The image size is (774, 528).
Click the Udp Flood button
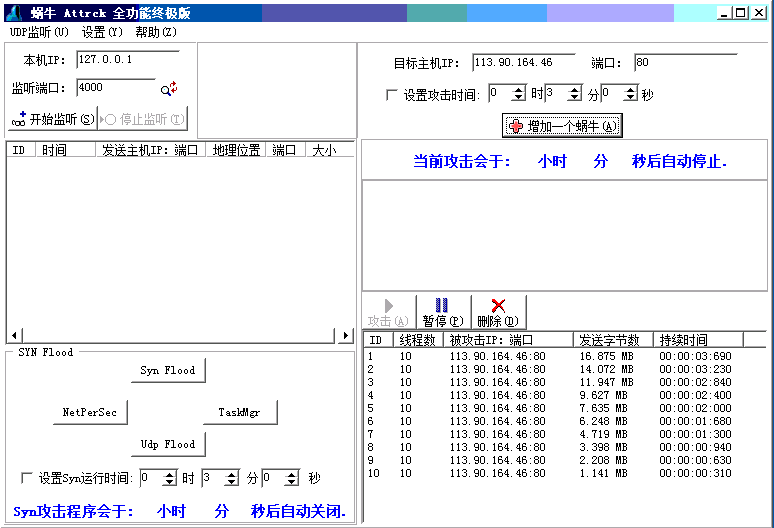[x=168, y=444]
